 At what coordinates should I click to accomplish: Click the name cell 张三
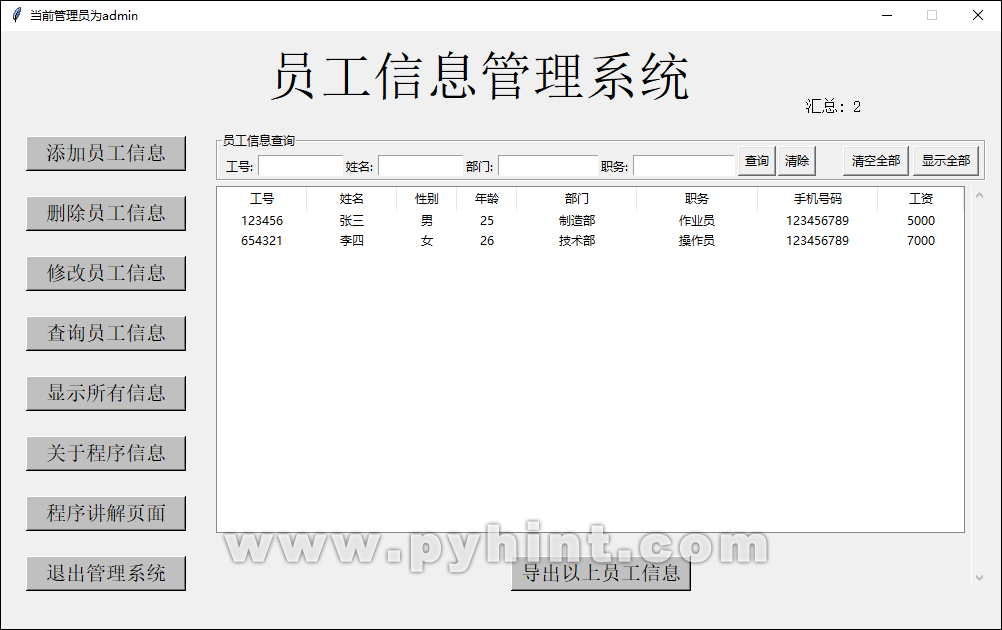(351, 220)
